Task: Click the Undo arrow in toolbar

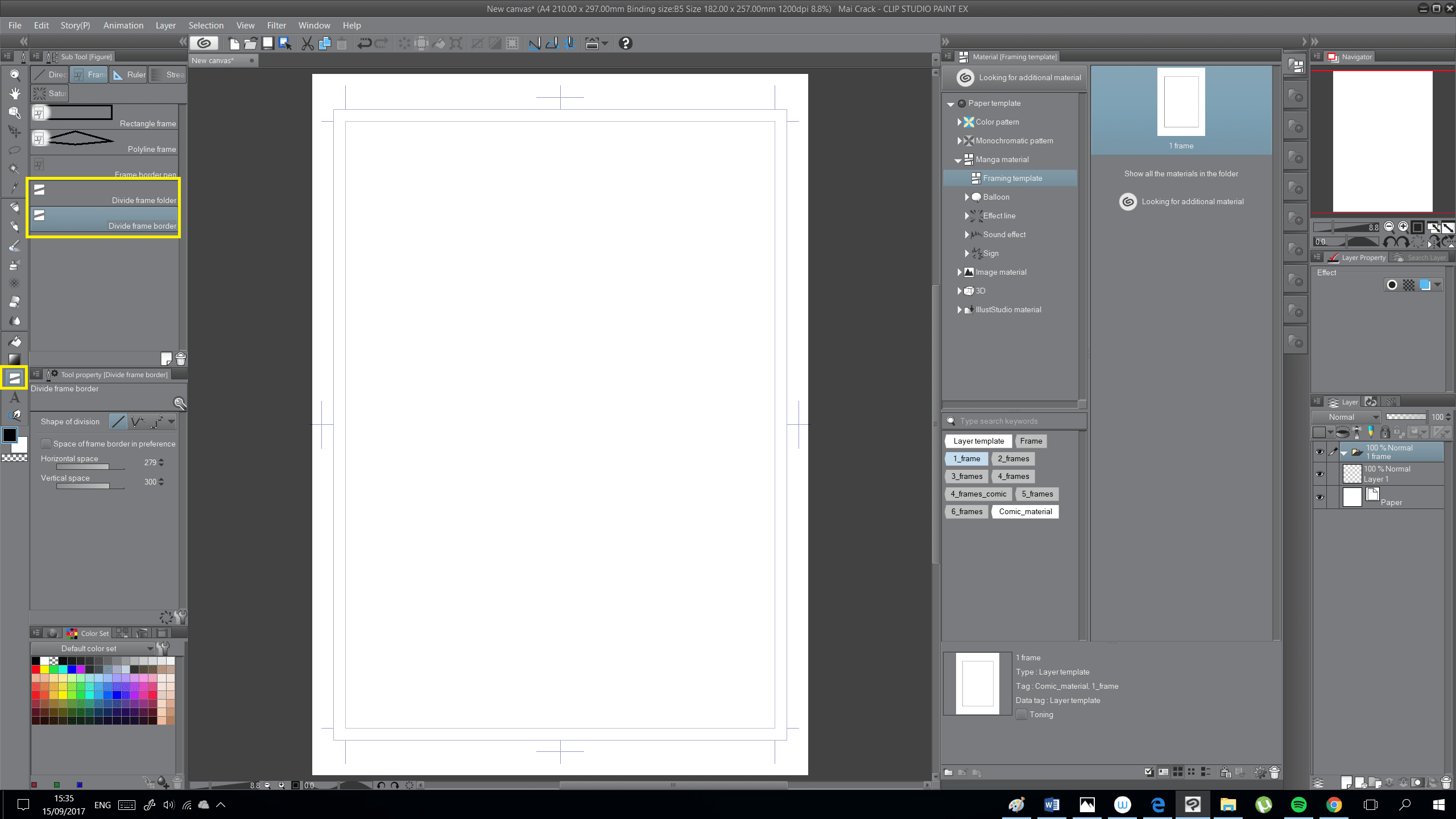Action: (x=364, y=43)
